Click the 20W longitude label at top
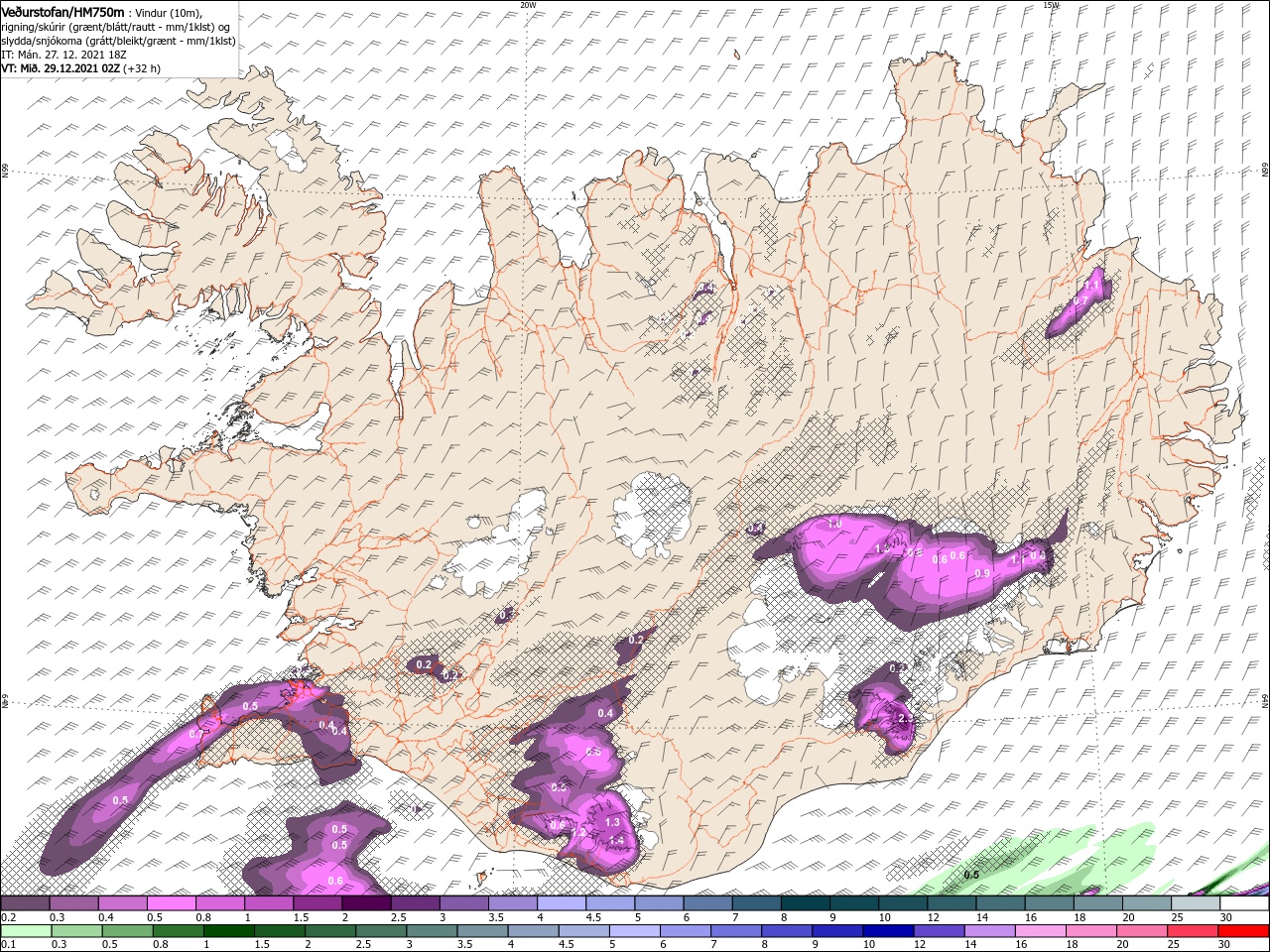1270x952 pixels. point(527,5)
